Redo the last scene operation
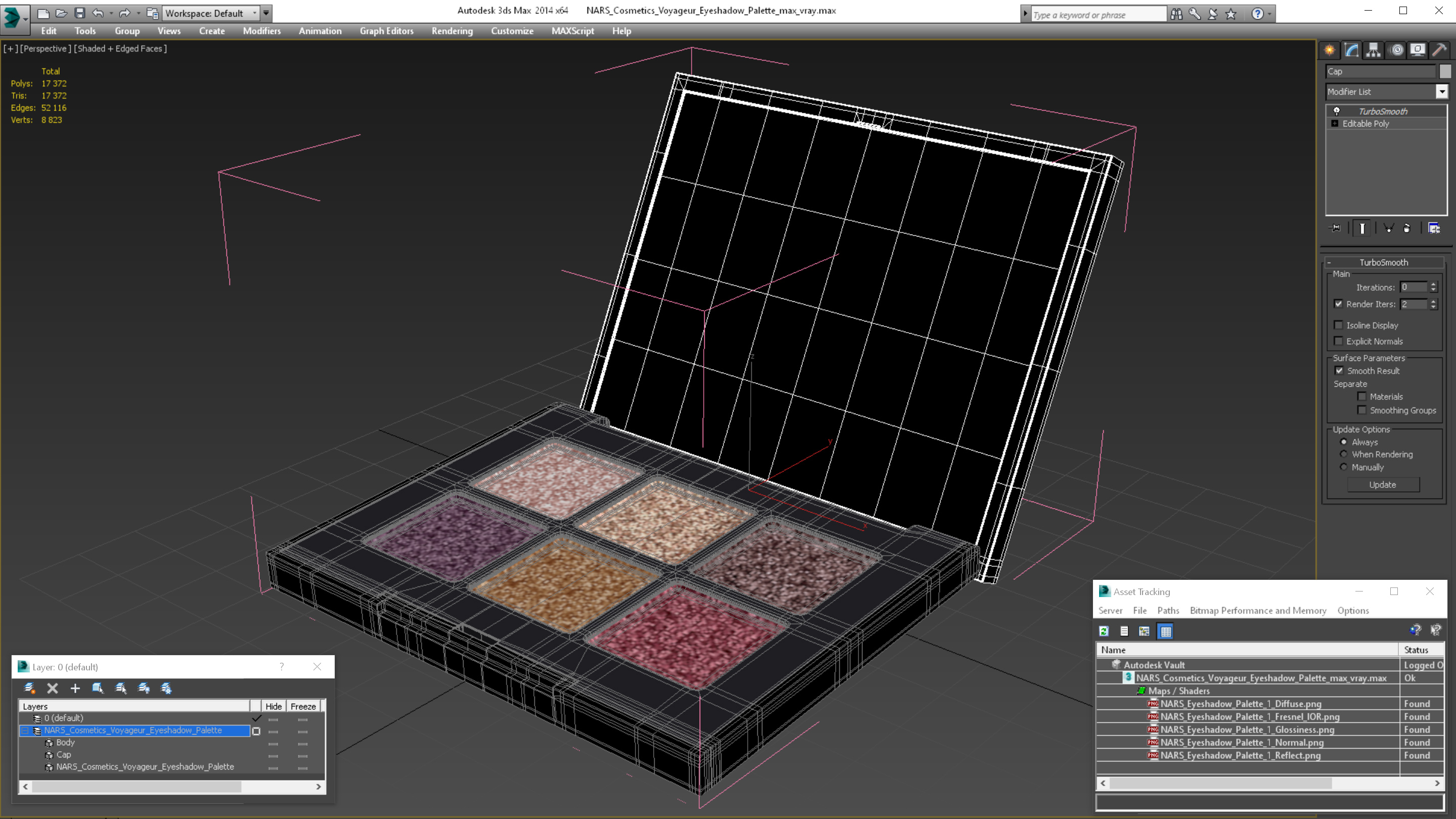 coord(124,13)
